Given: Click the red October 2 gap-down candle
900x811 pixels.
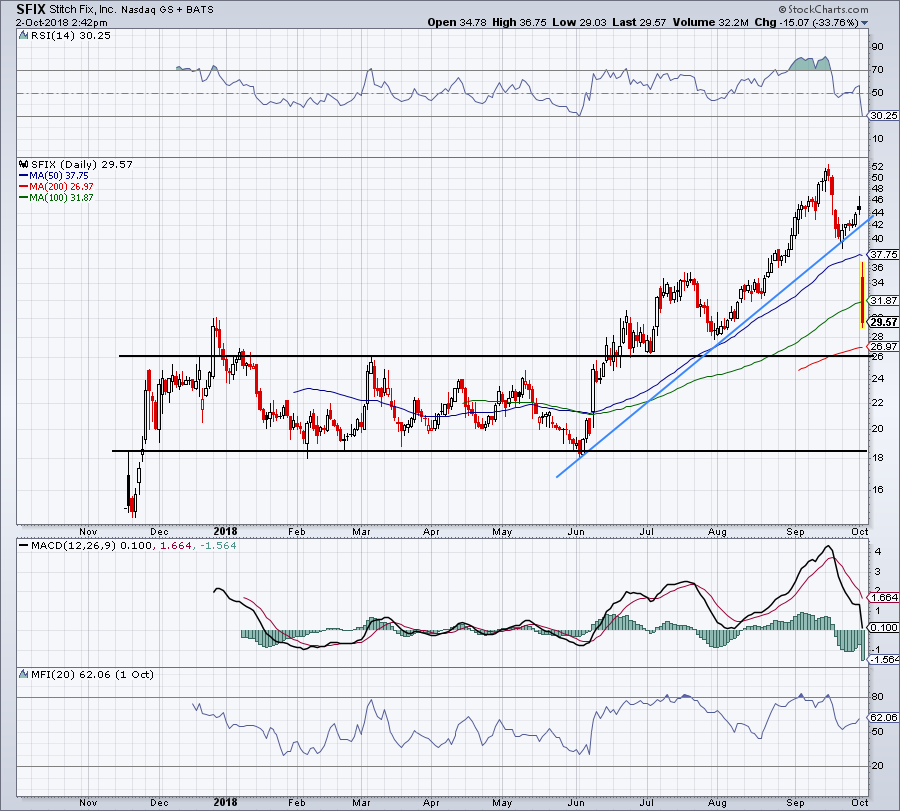Looking at the screenshot, I should coord(862,294).
